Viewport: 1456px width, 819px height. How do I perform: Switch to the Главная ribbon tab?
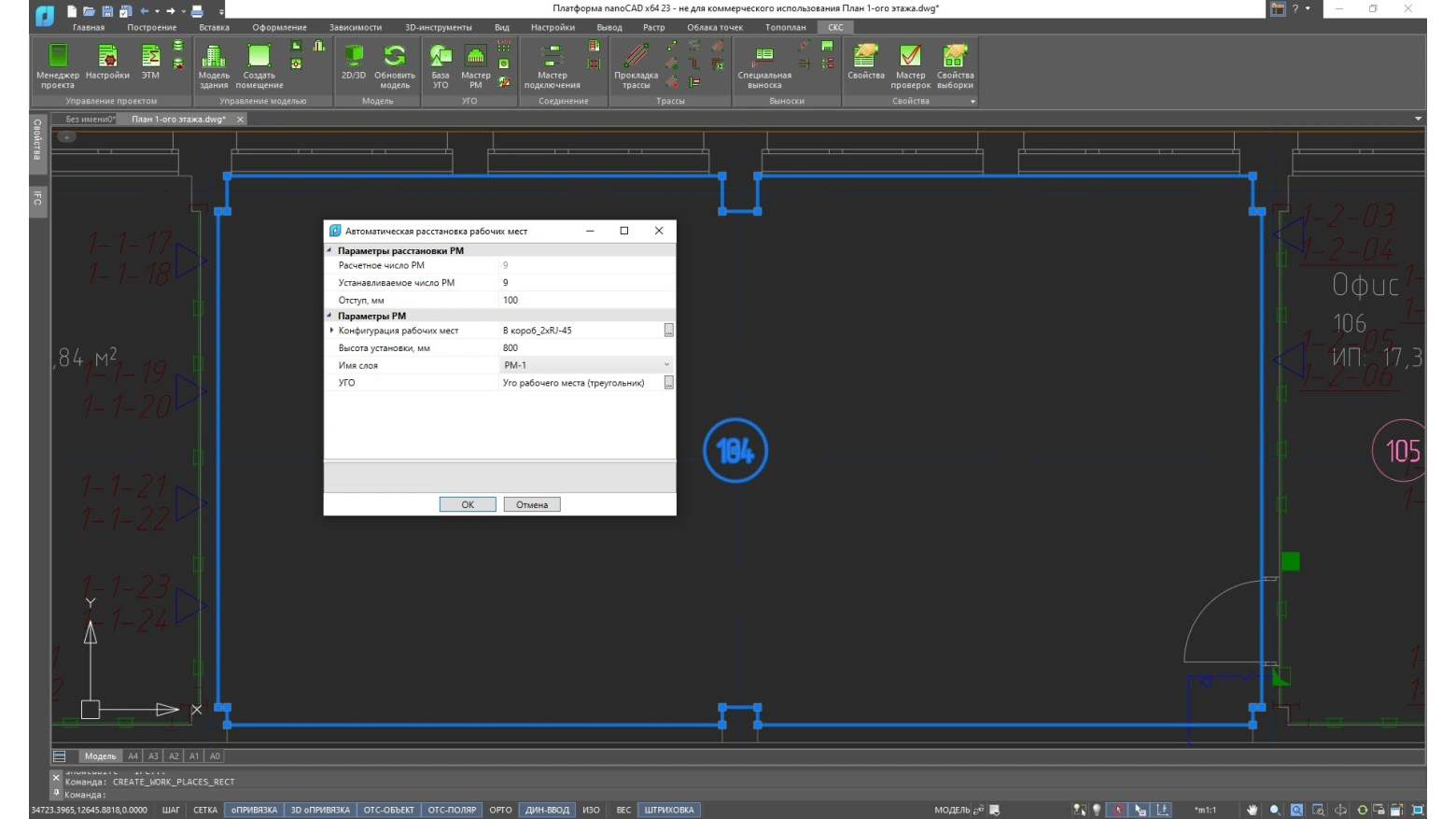coord(89,27)
